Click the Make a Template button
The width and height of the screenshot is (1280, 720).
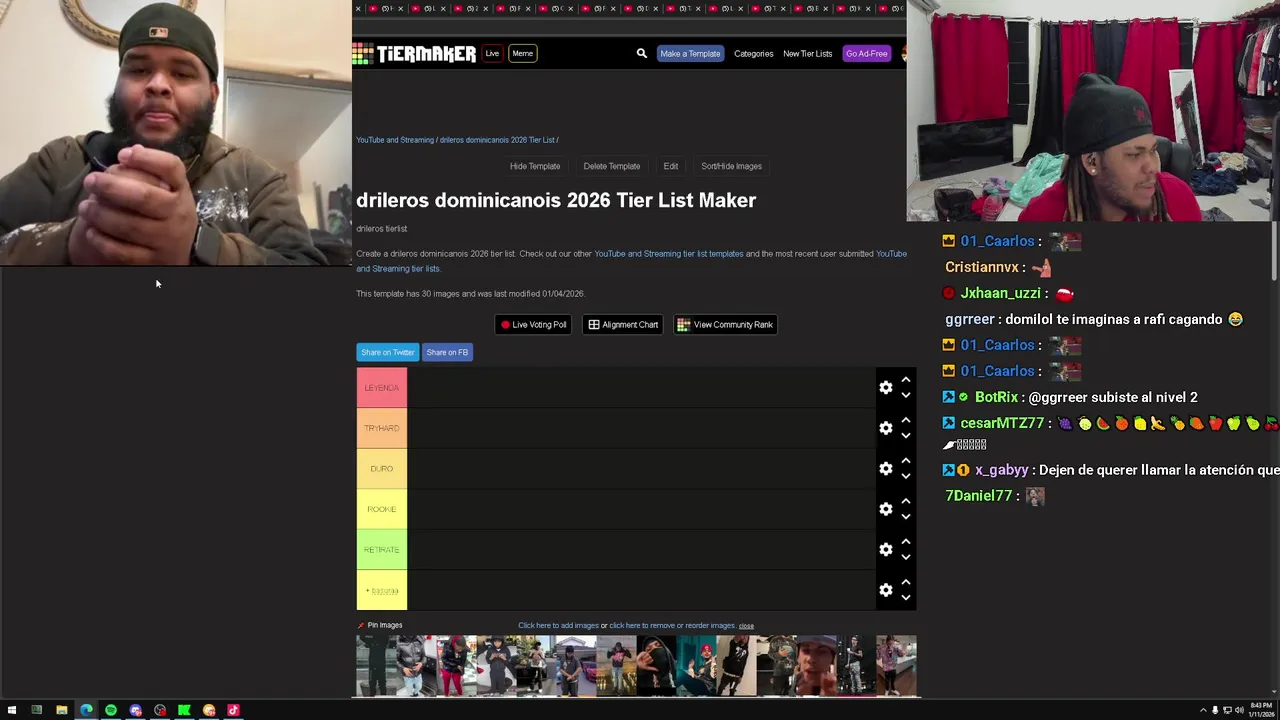click(x=690, y=53)
